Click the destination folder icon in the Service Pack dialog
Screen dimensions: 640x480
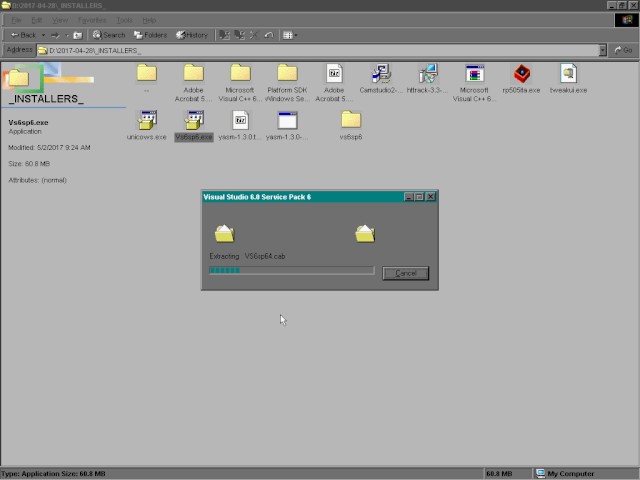click(x=365, y=234)
